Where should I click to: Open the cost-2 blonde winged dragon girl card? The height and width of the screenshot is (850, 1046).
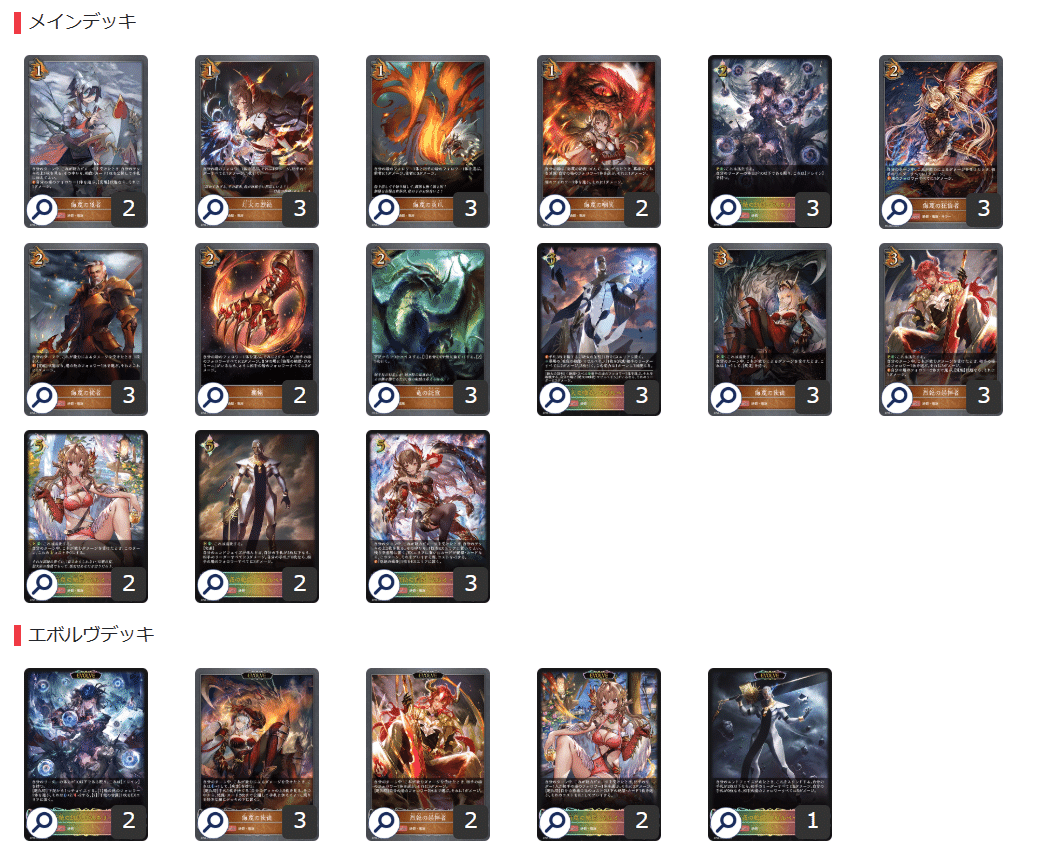click(941, 141)
